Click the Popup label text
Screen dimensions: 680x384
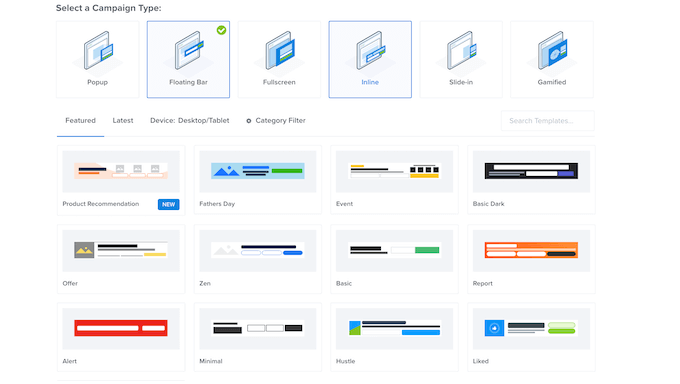tap(98, 82)
